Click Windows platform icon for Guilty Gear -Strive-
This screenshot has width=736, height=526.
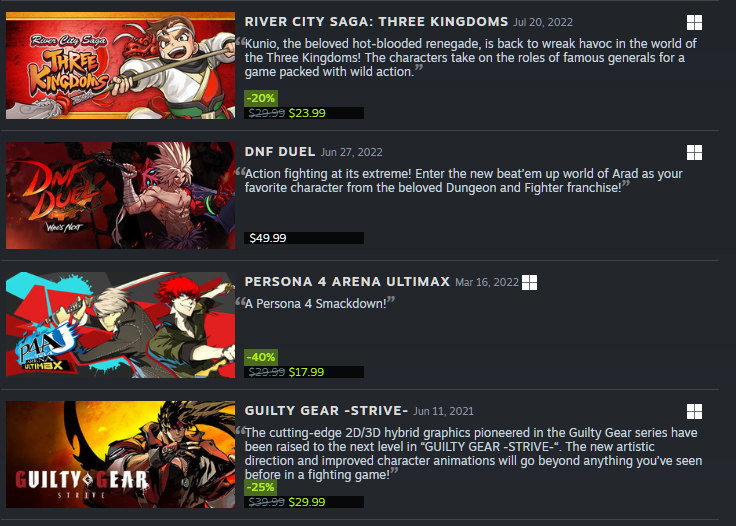[x=694, y=412]
